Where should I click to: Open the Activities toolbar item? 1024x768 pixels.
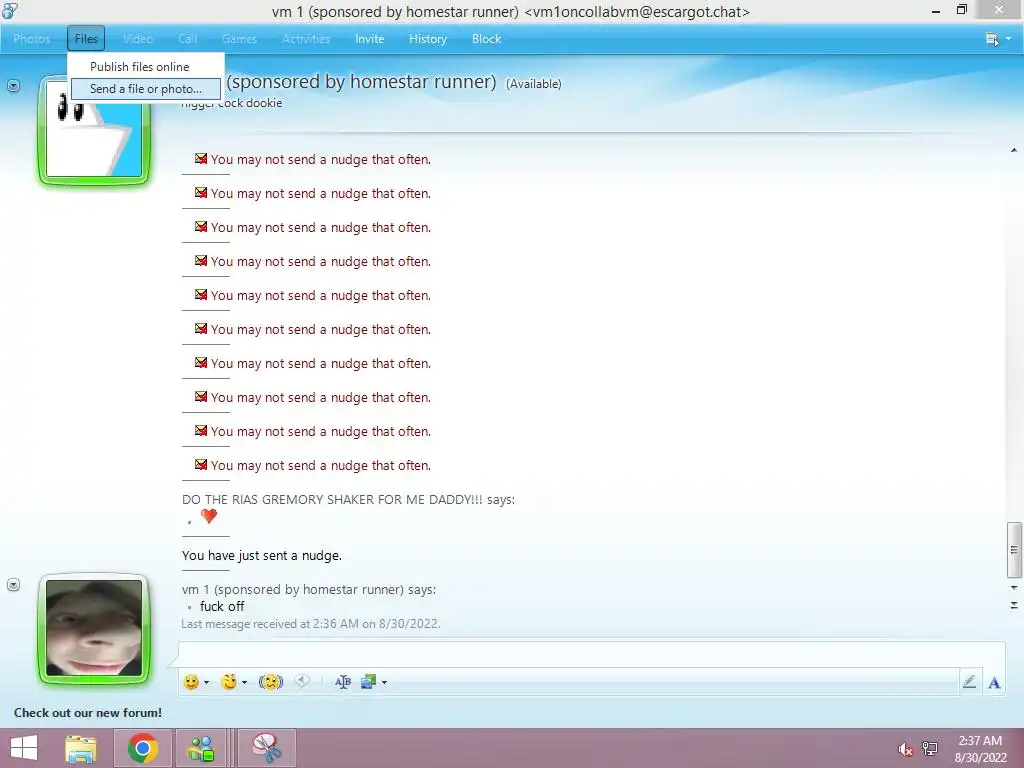click(x=306, y=39)
